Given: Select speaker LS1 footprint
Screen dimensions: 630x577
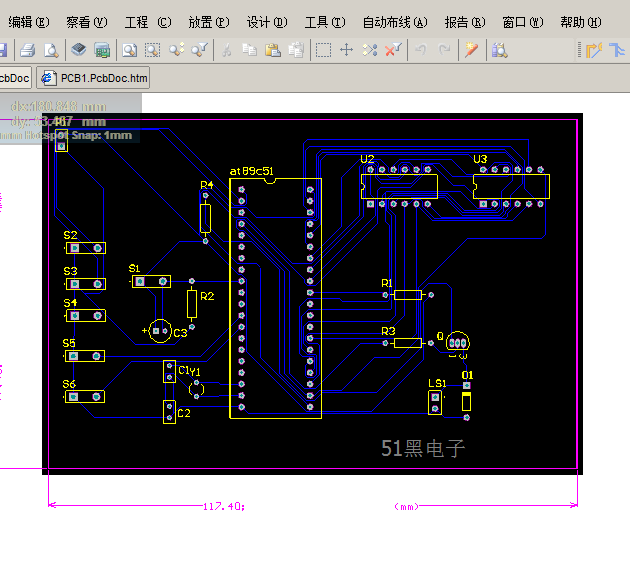Looking at the screenshot, I should coord(435,403).
